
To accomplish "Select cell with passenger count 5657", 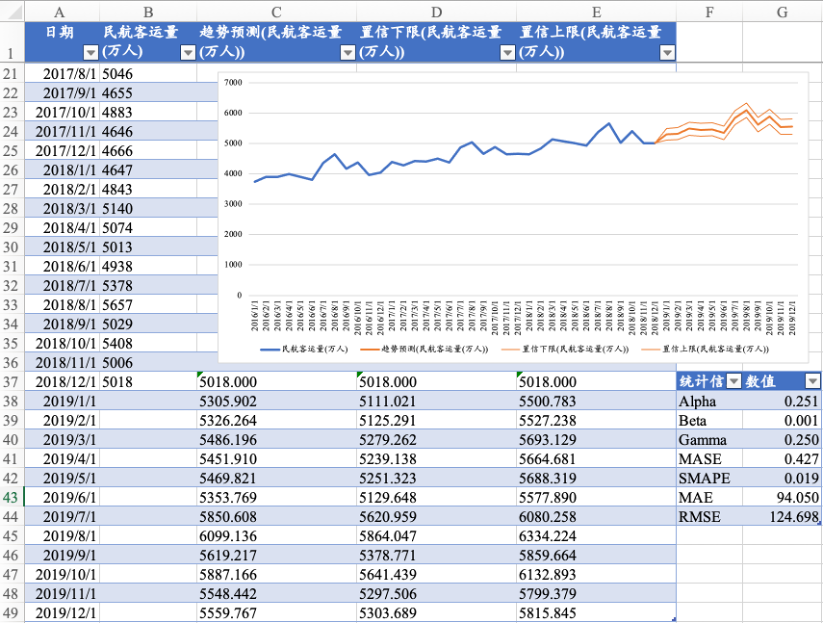I will coord(148,304).
